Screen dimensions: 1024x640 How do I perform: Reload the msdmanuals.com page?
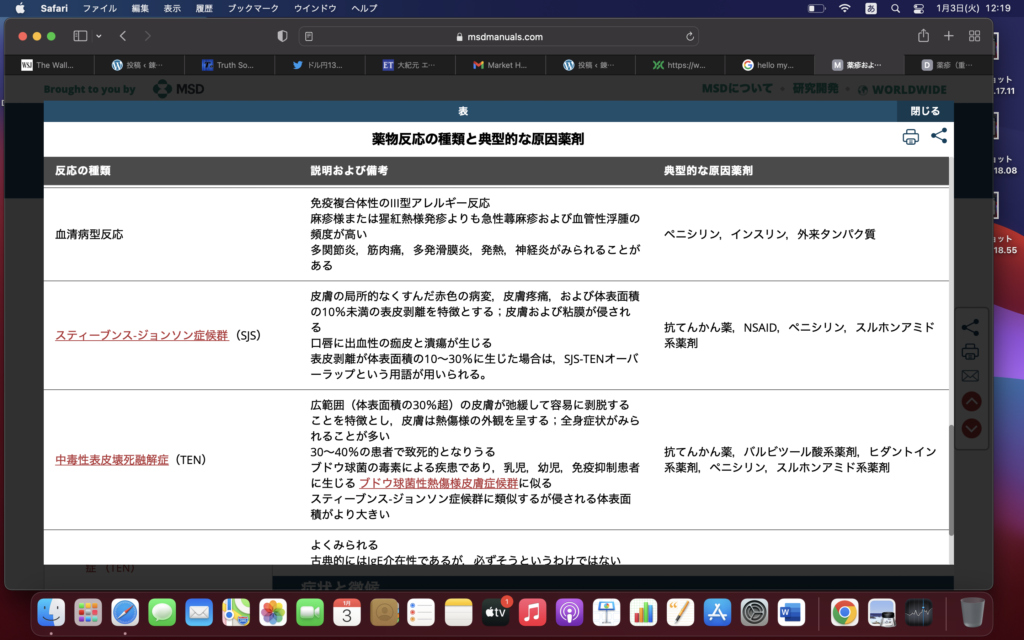[x=690, y=37]
